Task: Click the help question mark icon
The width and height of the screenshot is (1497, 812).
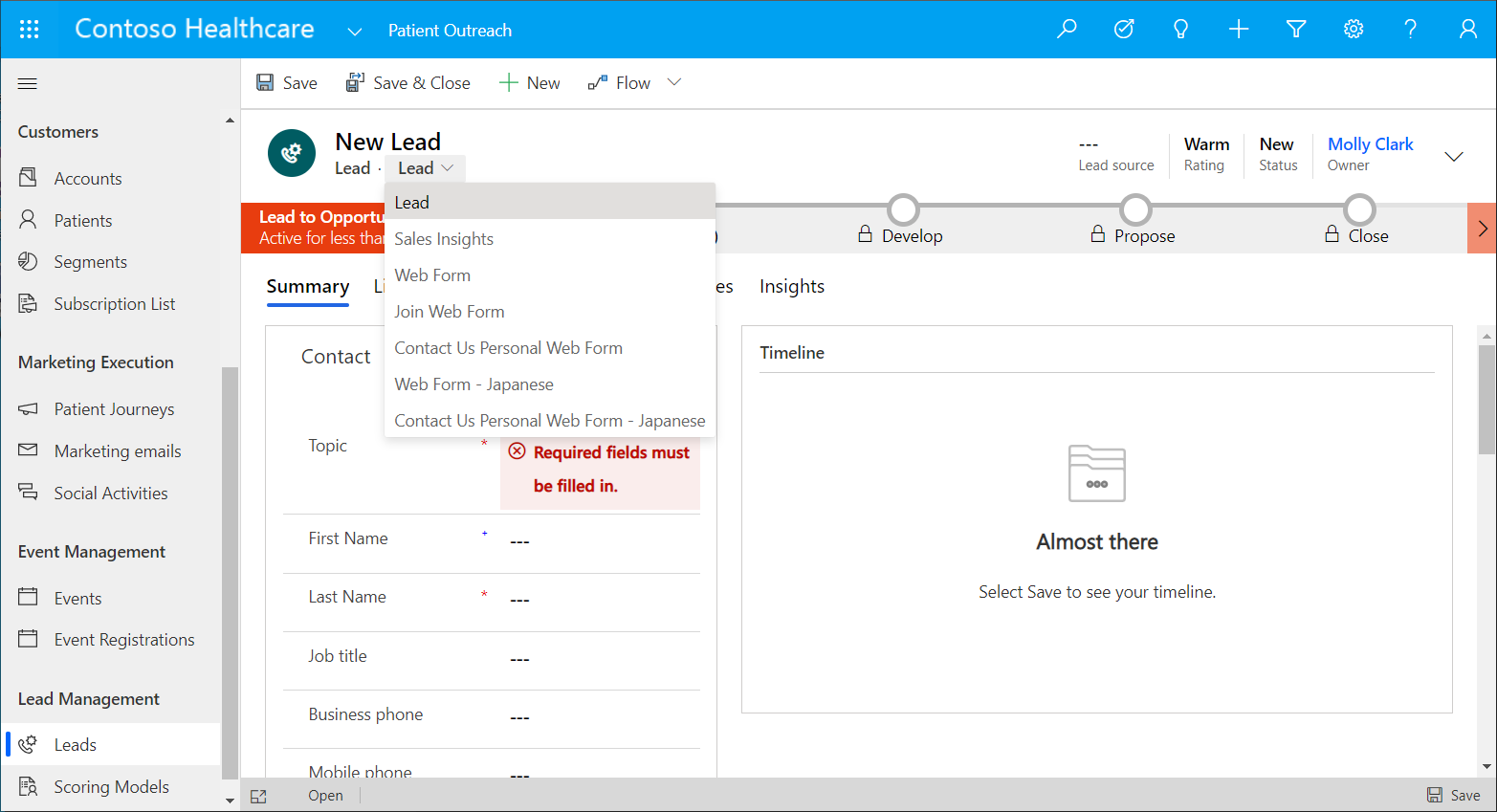Action: [1411, 30]
